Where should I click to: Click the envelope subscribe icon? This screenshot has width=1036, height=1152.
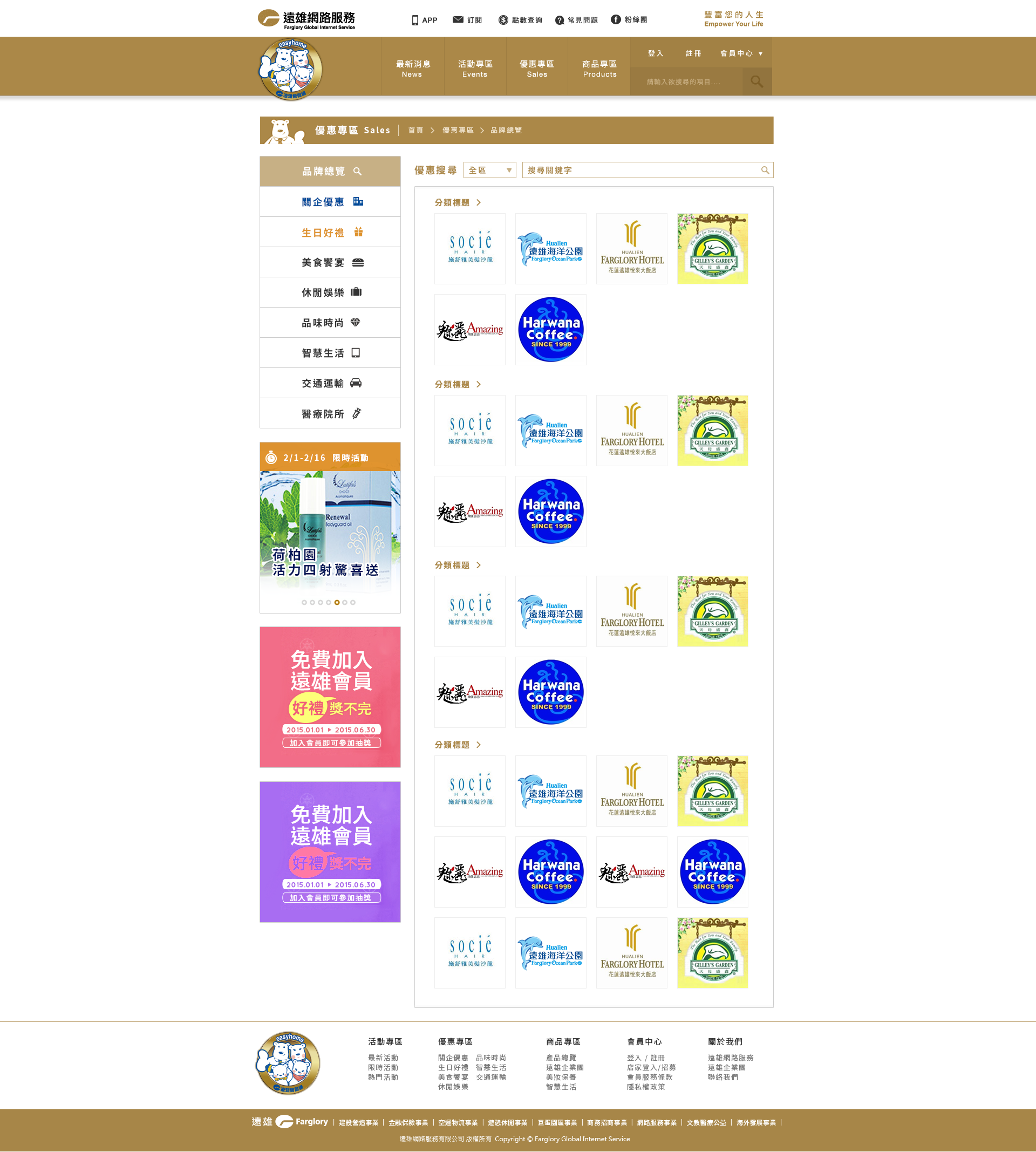458,19
